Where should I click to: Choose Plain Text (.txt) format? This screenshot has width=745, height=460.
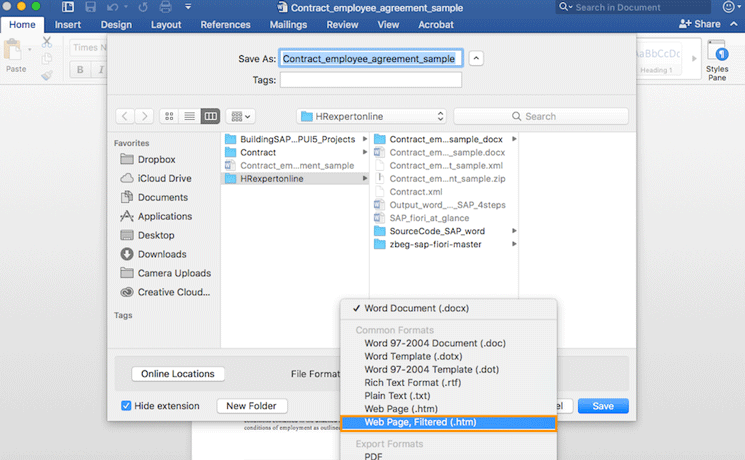(449, 396)
